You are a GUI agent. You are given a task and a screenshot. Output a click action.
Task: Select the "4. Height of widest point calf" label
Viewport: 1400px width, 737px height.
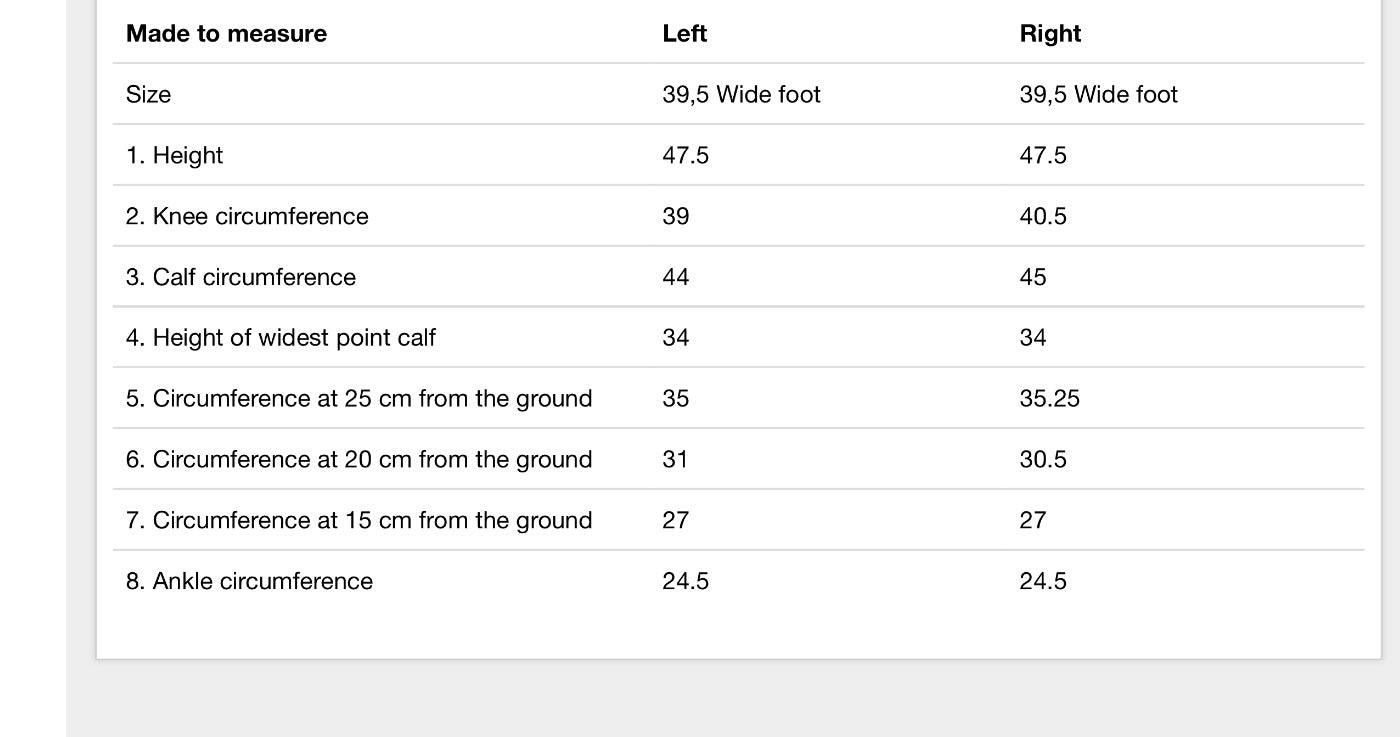click(x=280, y=338)
